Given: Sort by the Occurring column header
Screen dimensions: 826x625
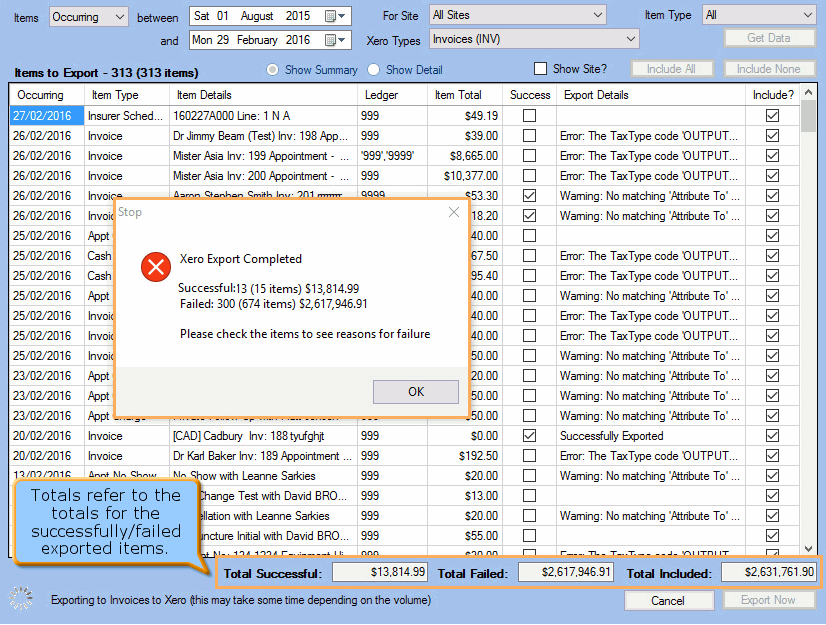Looking at the screenshot, I should pyautogui.click(x=46, y=95).
